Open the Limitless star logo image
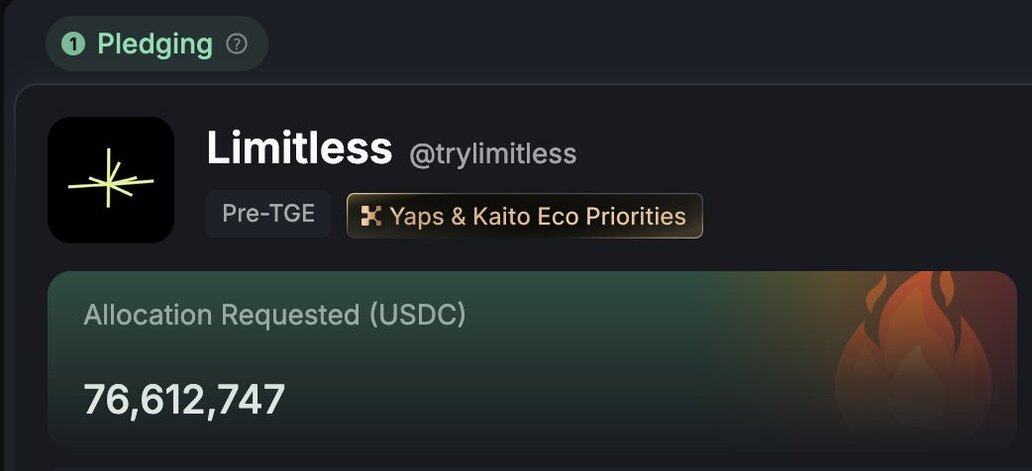Viewport: 1032px width, 471px height. coord(111,180)
